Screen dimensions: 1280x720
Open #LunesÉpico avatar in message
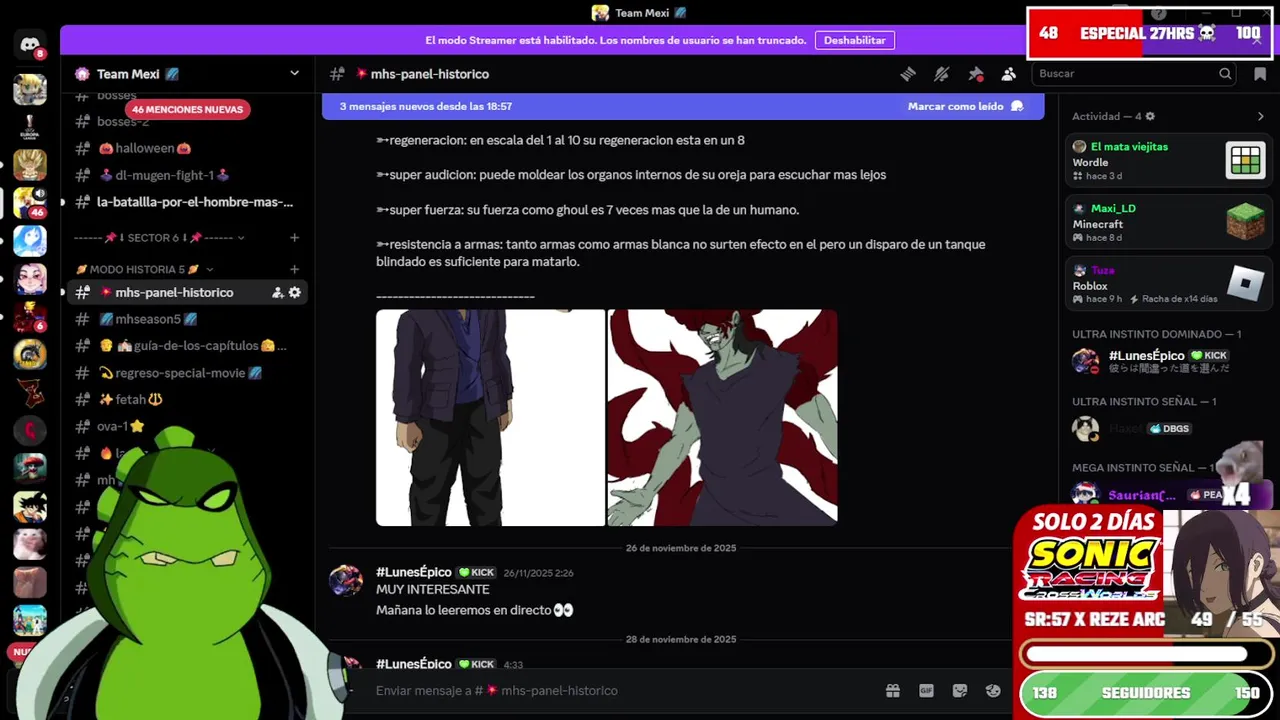[x=346, y=581]
